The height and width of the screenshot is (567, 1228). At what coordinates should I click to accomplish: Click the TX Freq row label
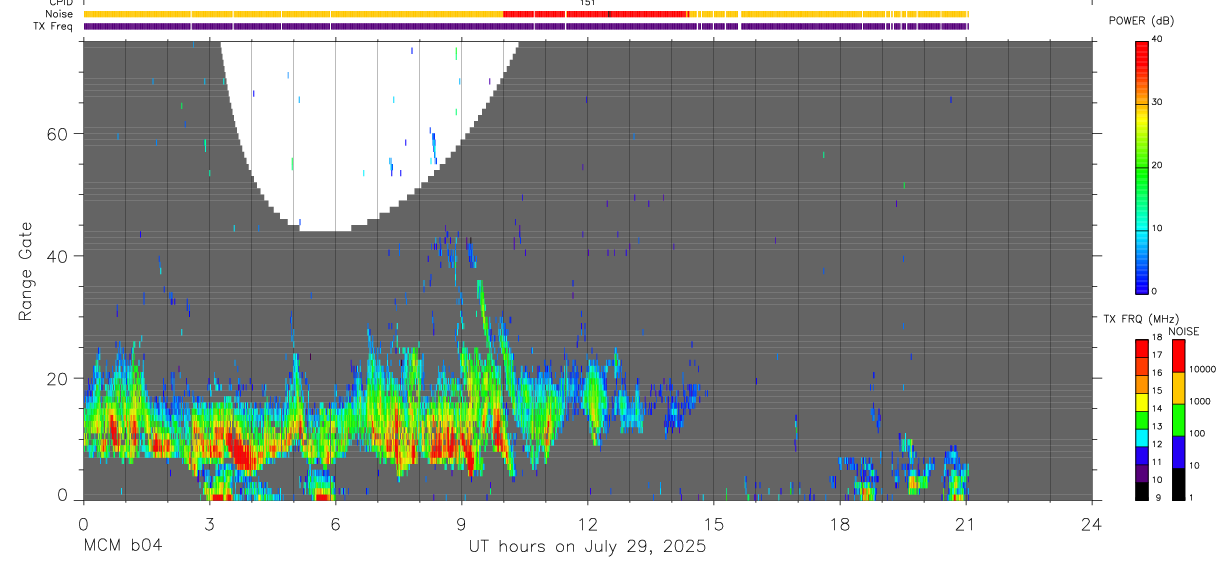coord(53,26)
